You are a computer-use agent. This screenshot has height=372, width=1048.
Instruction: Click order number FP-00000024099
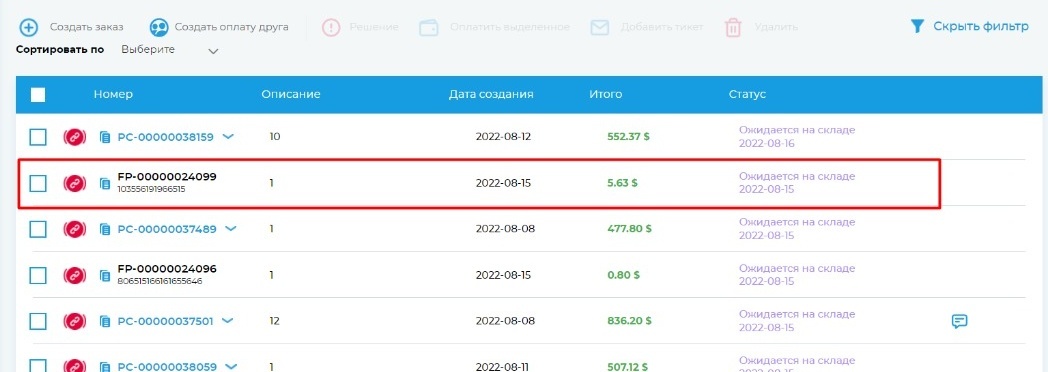(167, 177)
